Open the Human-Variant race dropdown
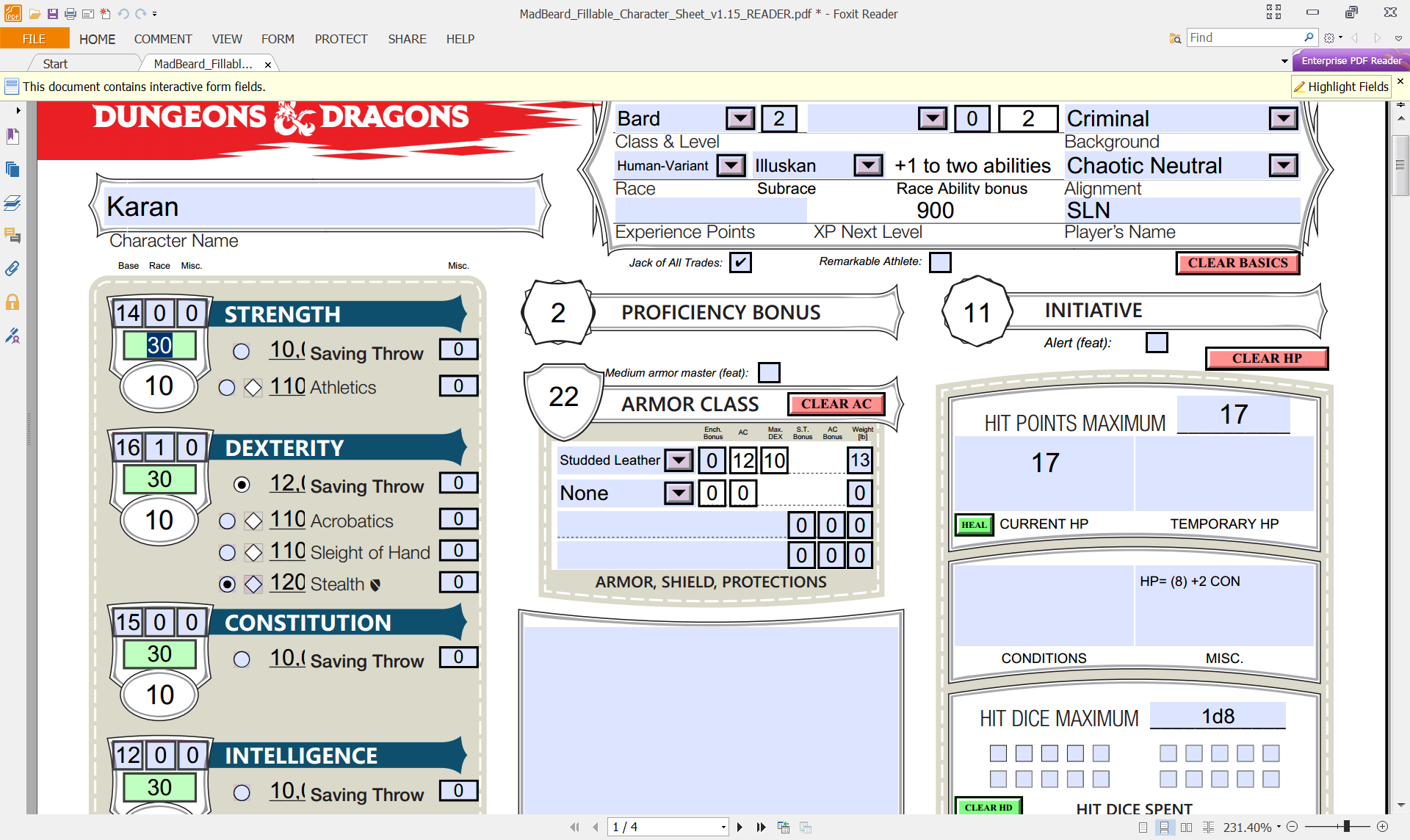1410x840 pixels. point(731,165)
